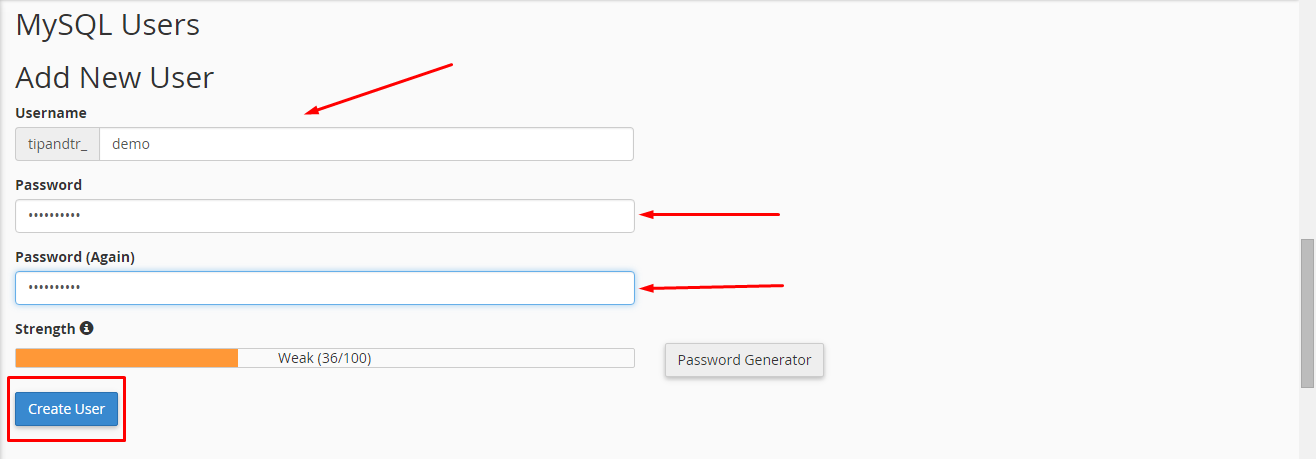Viewport: 1316px width, 459px height.
Task: Click into the Password field
Action: tap(325, 216)
